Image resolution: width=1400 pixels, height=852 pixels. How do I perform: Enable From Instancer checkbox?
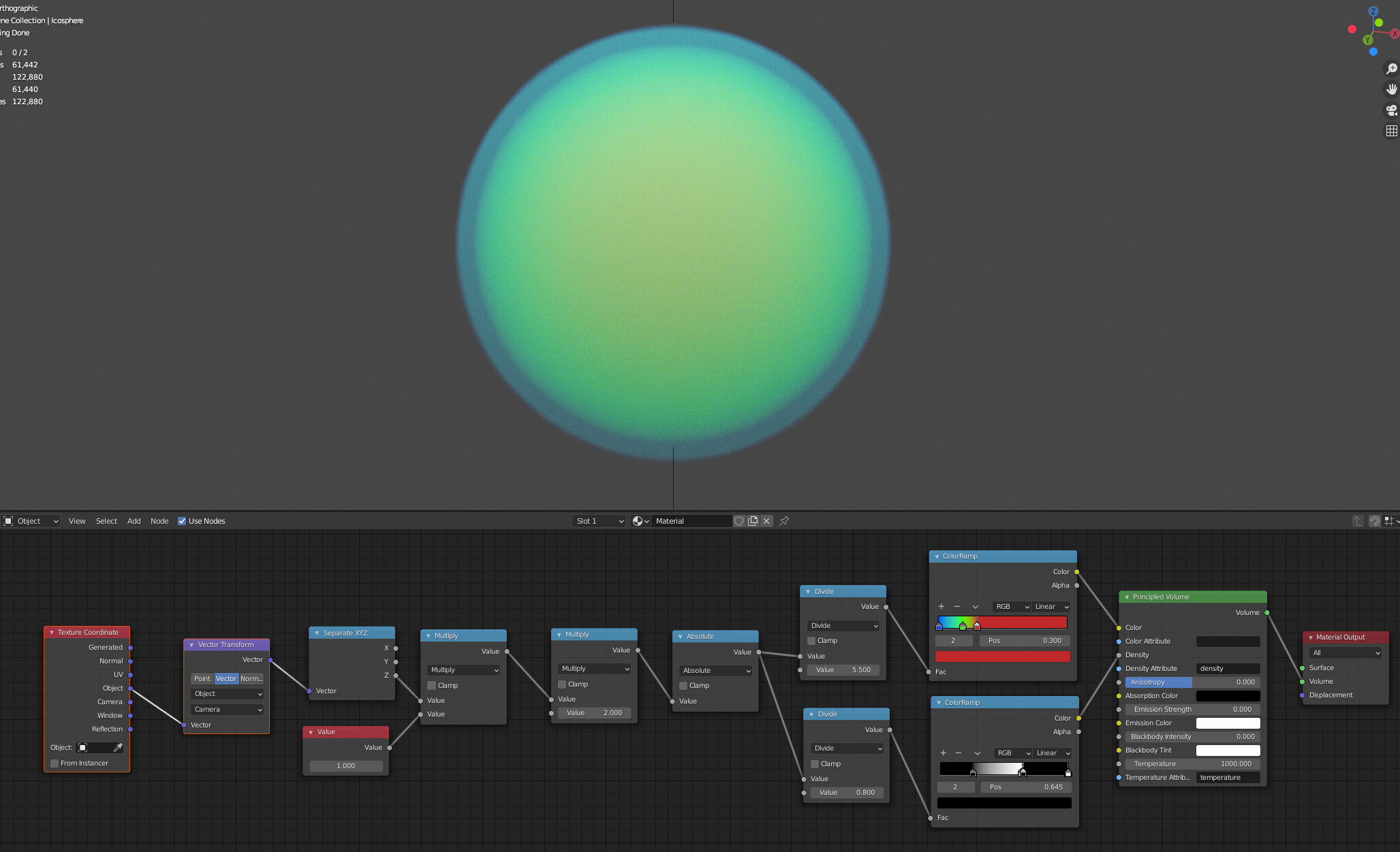click(x=55, y=763)
